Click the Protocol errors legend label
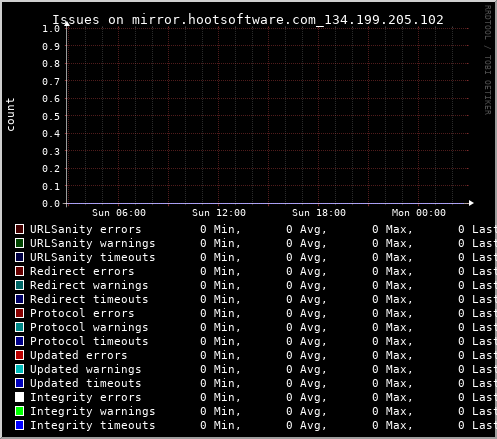 [82, 313]
